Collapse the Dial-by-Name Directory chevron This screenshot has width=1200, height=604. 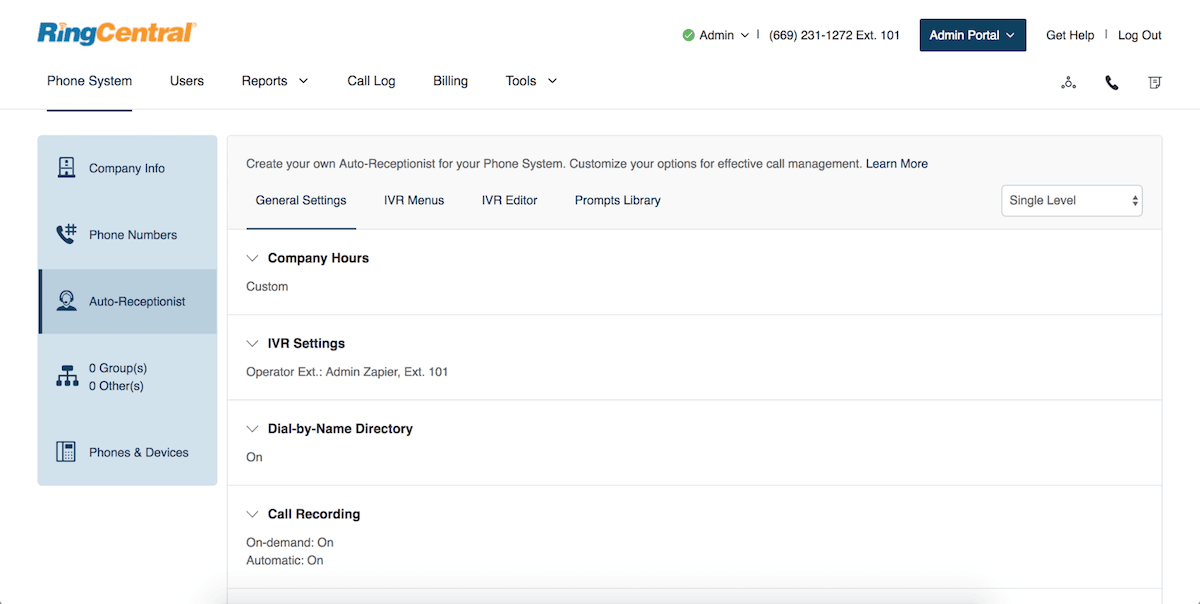click(x=252, y=428)
